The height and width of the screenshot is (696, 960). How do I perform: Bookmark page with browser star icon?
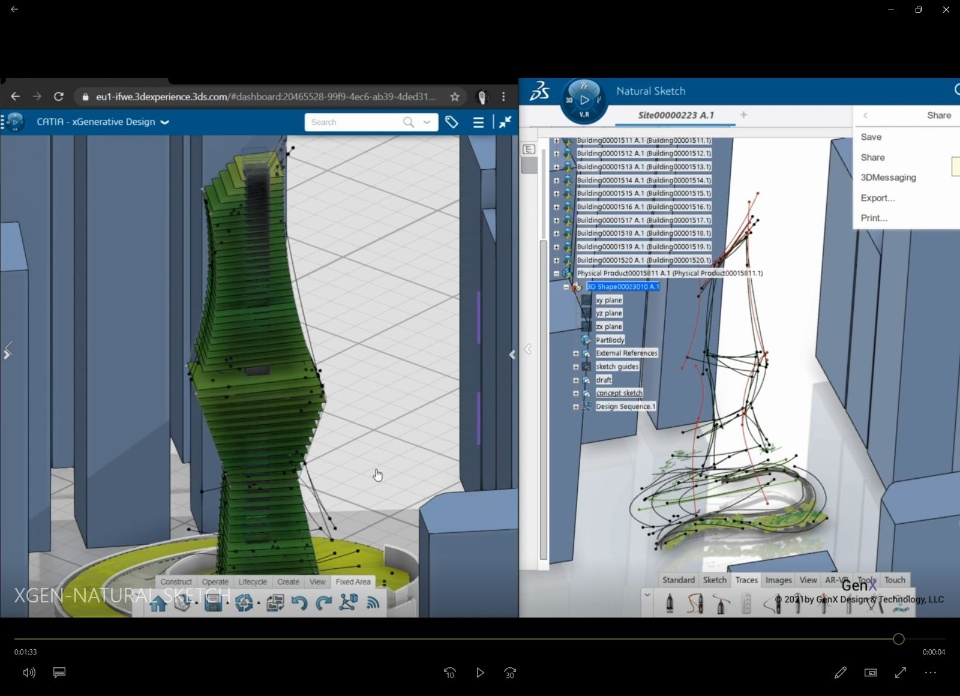454,97
